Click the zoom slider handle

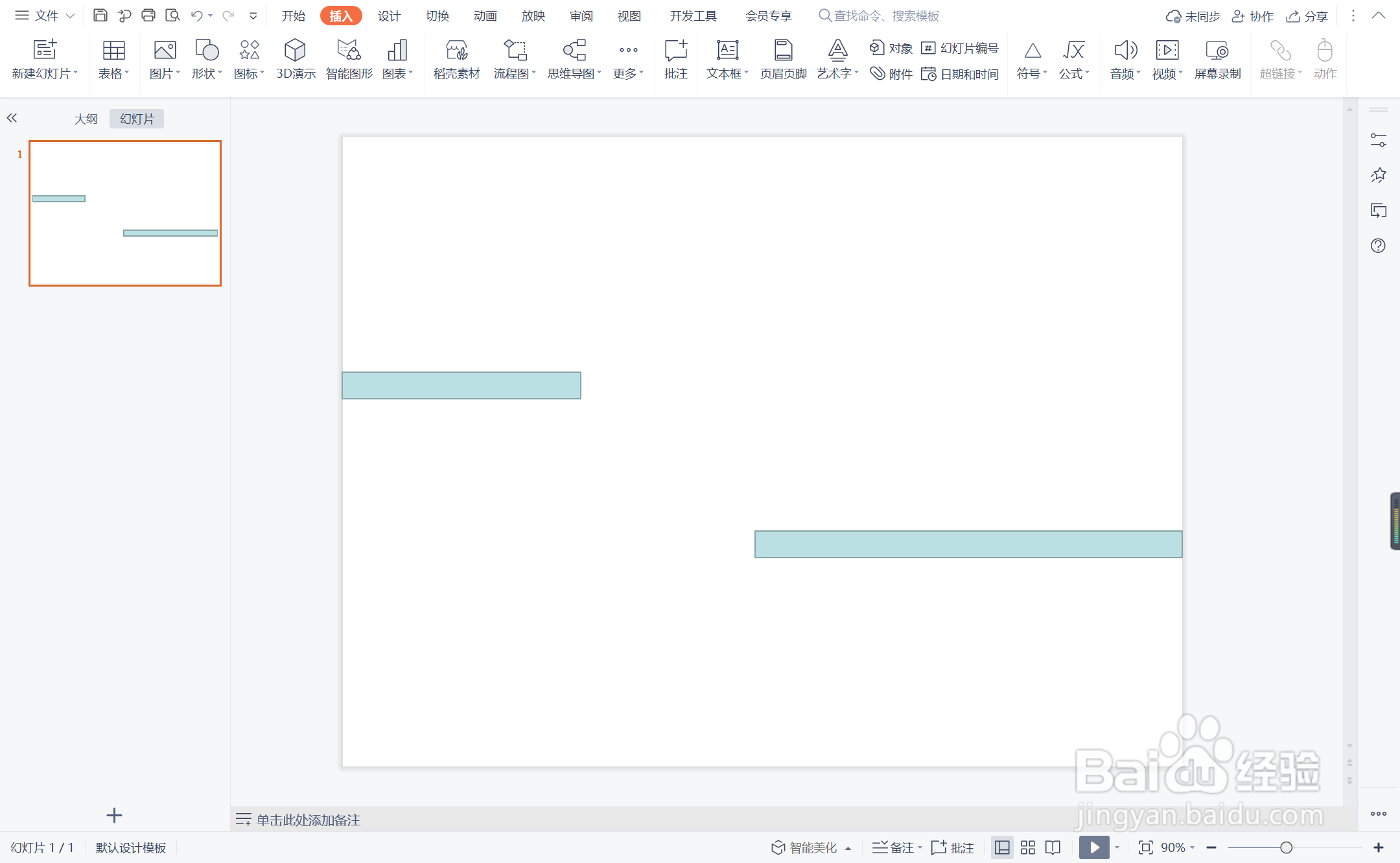tap(1286, 847)
